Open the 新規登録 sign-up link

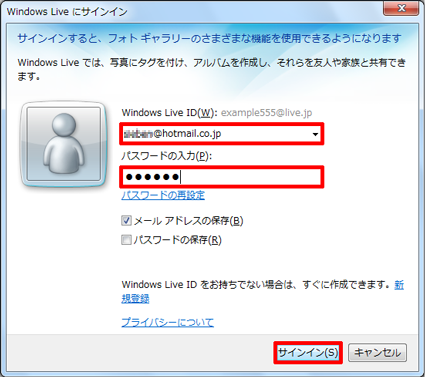coord(135,298)
